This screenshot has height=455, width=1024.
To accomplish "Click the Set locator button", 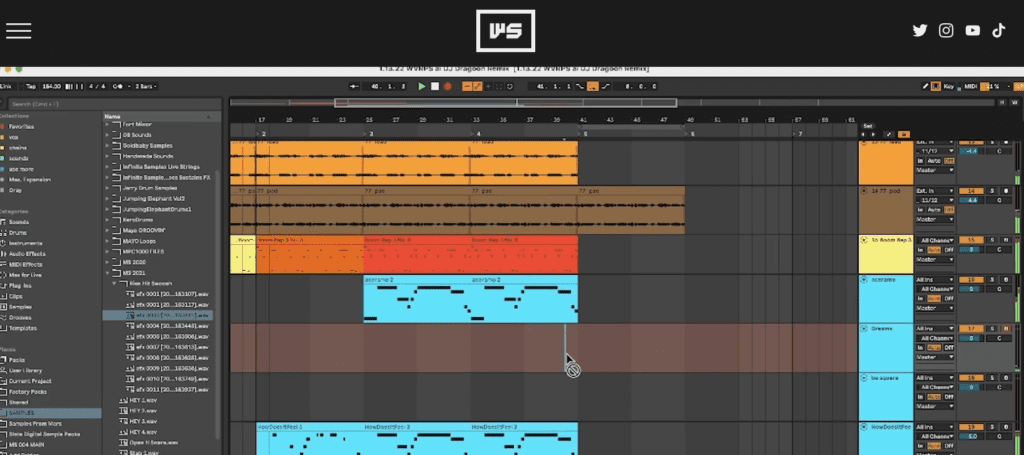I will tap(868, 126).
